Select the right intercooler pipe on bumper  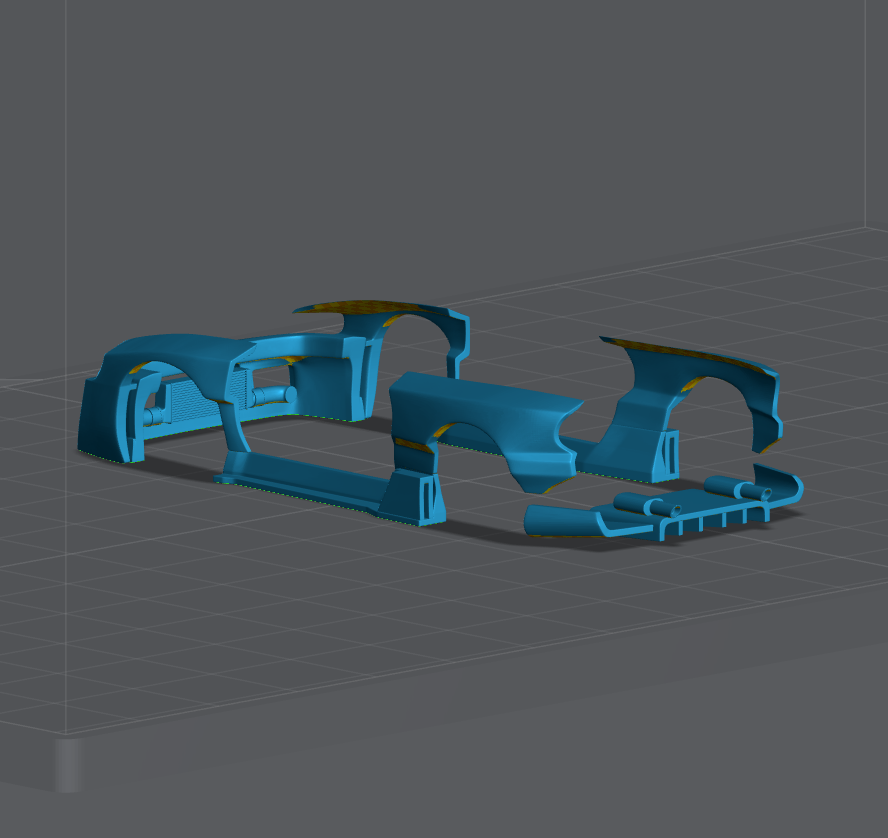pos(272,396)
